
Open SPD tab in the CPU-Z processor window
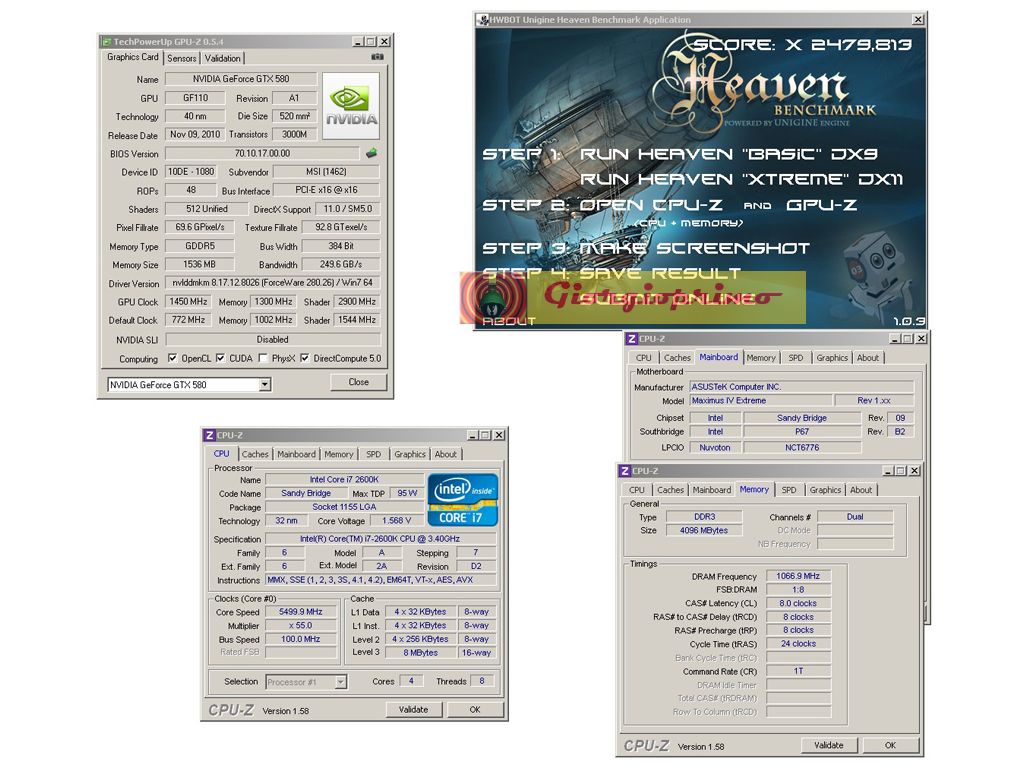(374, 454)
